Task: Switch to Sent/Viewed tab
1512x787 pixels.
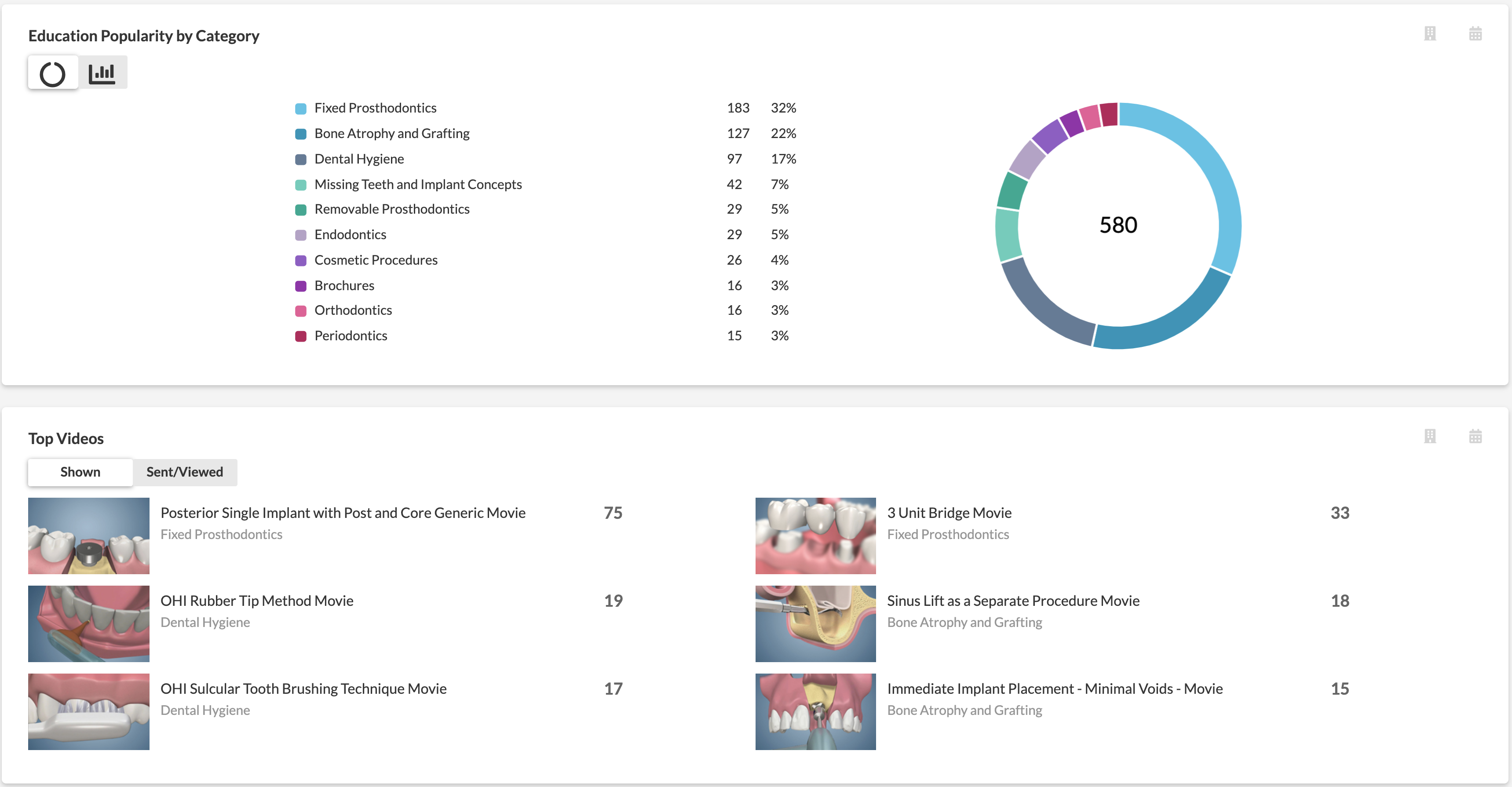Action: click(x=184, y=473)
